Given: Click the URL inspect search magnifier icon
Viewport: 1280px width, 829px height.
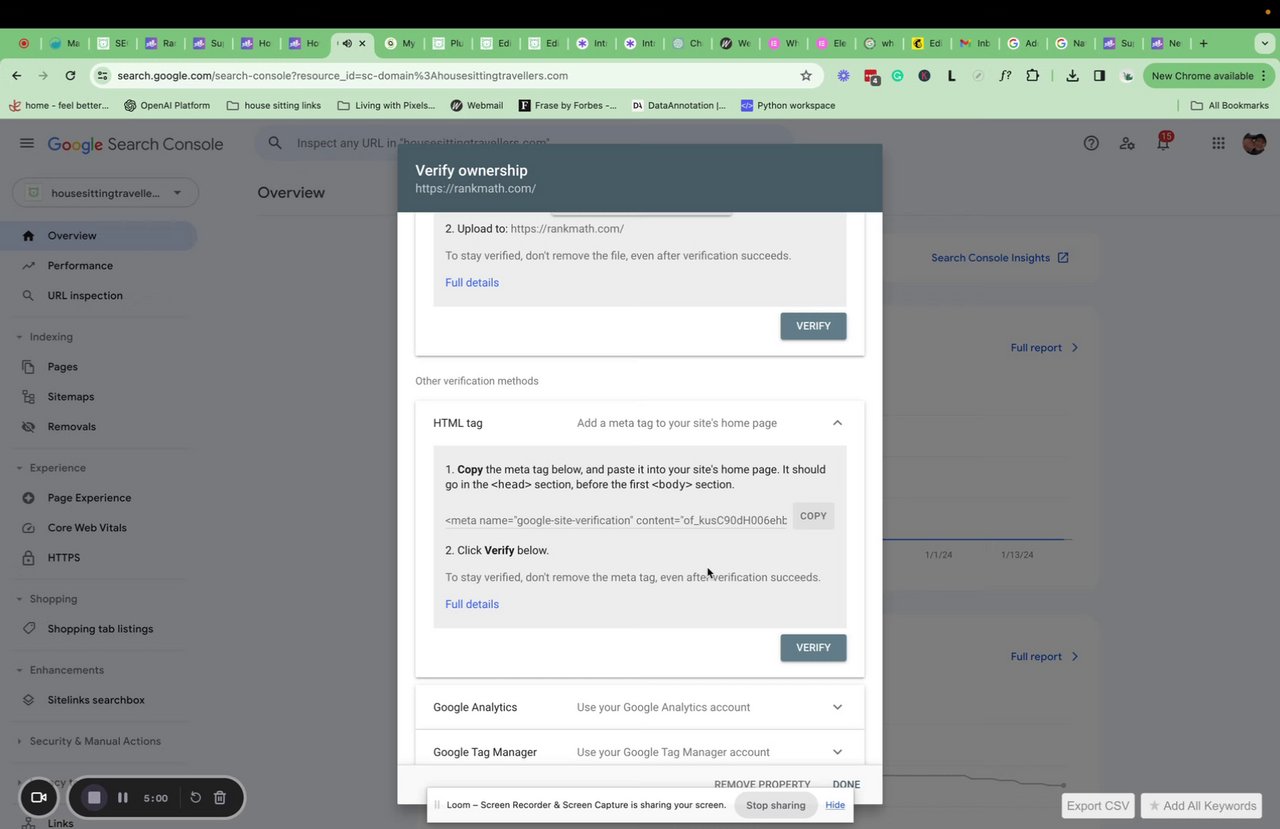Looking at the screenshot, I should click(275, 143).
